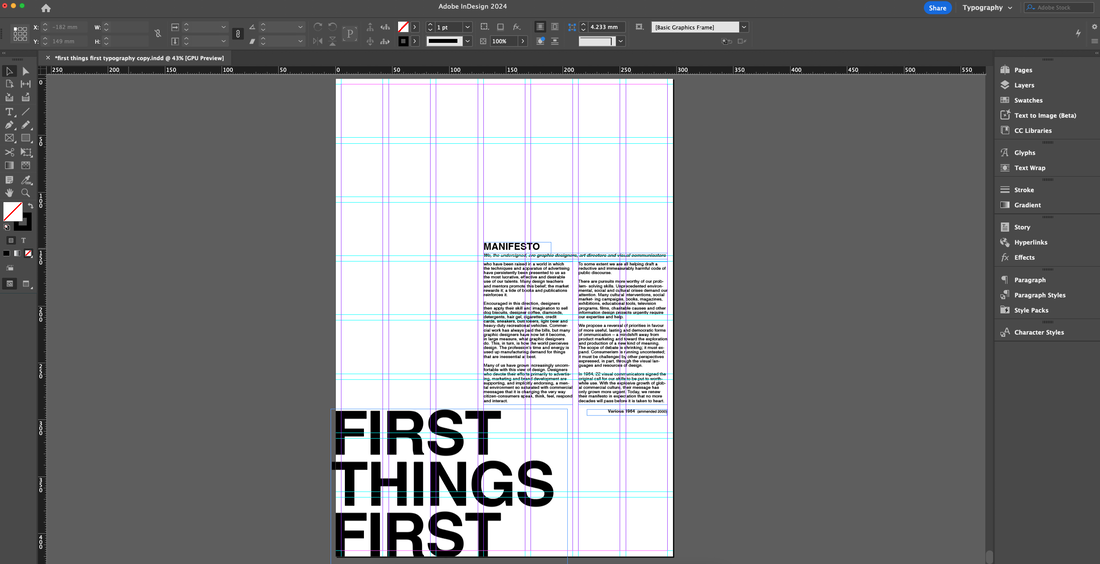Open the Basic Graphics Frame style dropdown
The width and height of the screenshot is (1100, 564).
click(744, 27)
